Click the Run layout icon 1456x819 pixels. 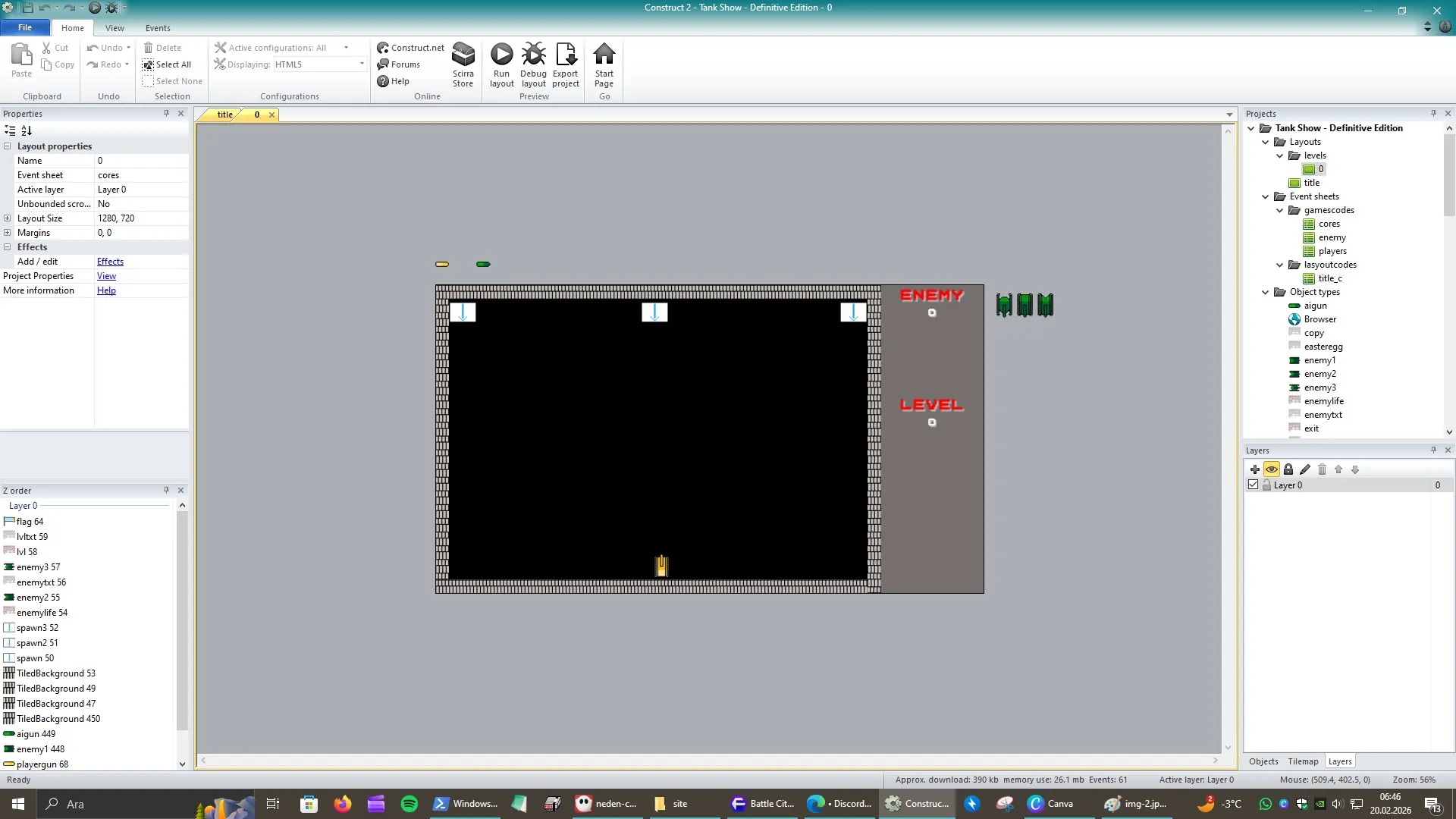pyautogui.click(x=501, y=55)
